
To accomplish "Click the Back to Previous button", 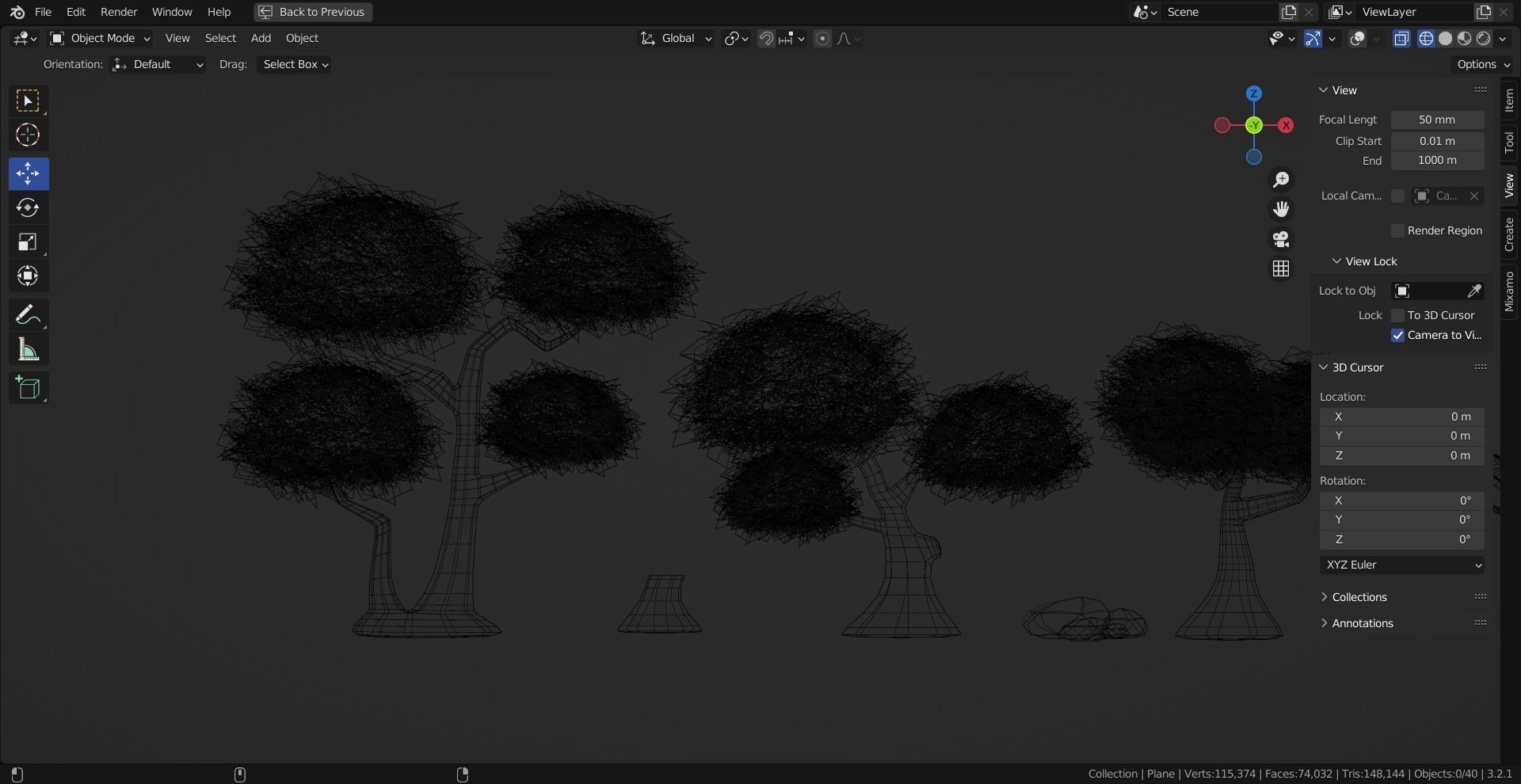I will [313, 12].
